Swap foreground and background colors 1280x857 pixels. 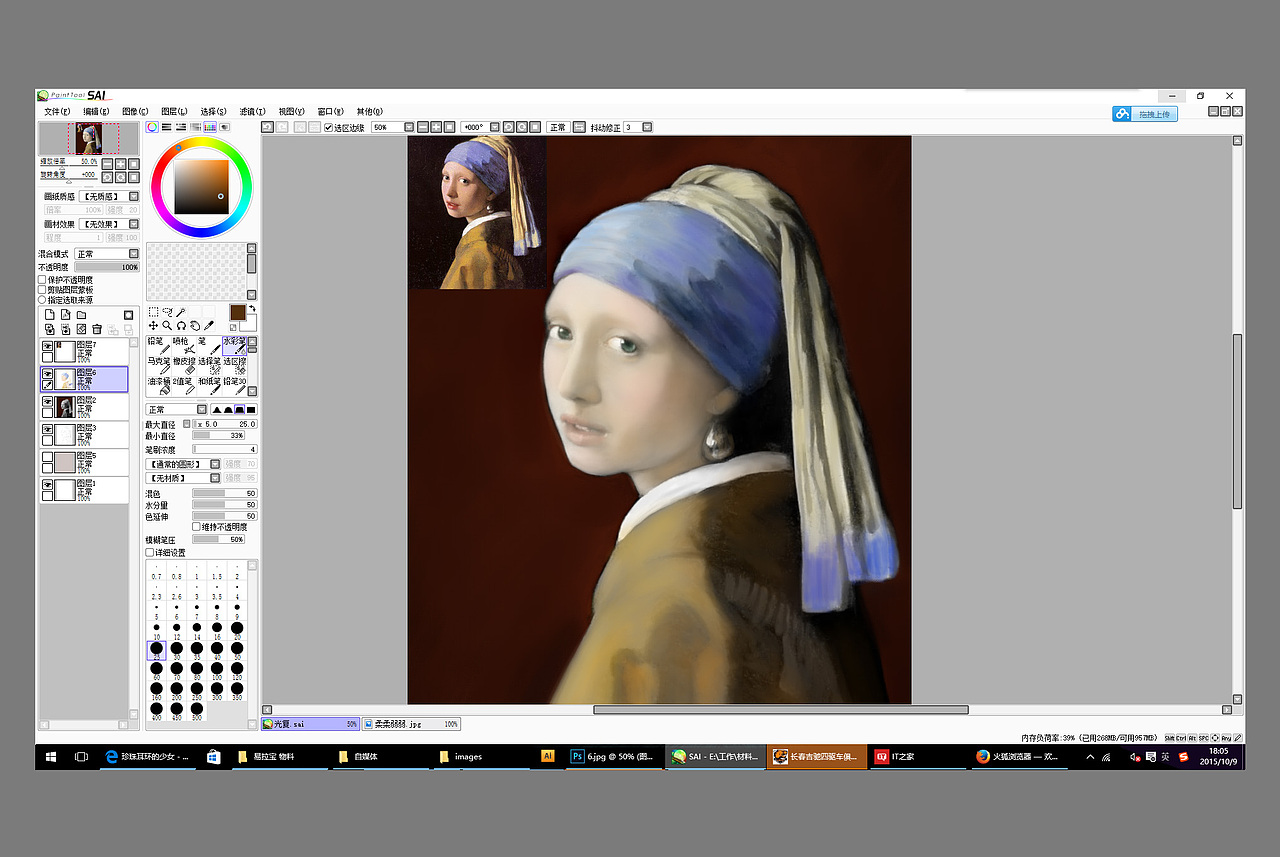point(252,308)
